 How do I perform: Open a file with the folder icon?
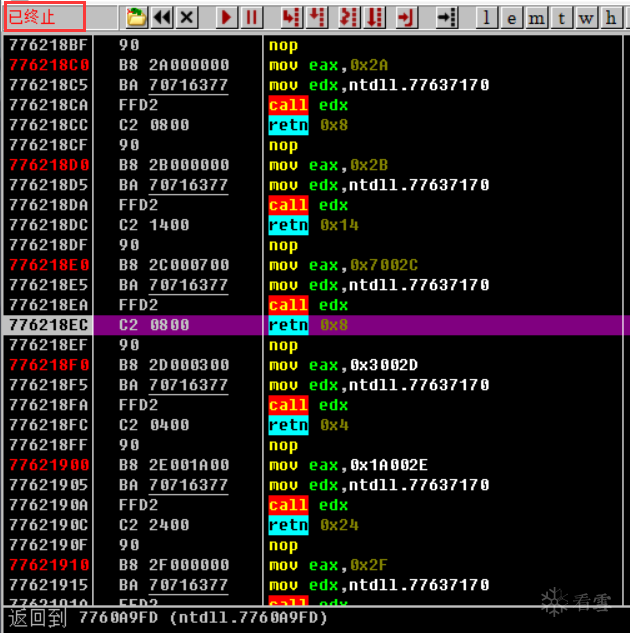136,18
